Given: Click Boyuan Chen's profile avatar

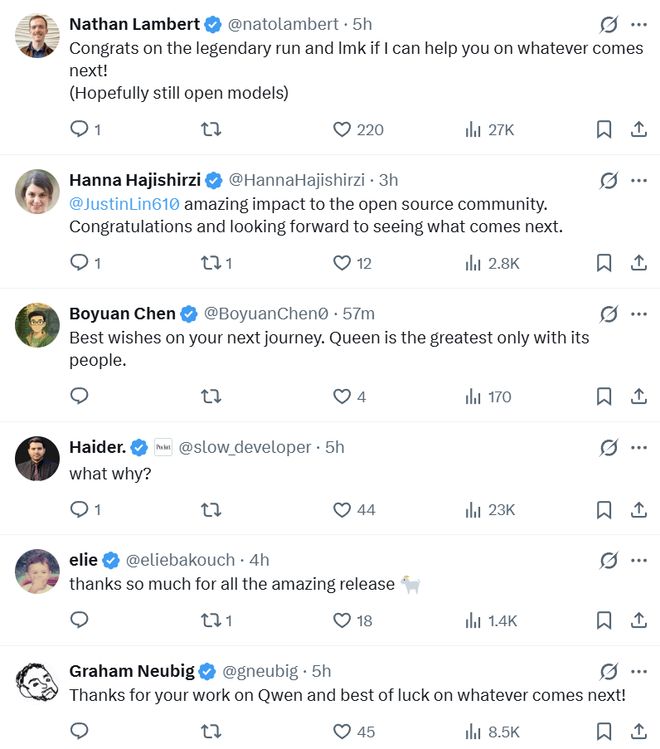Looking at the screenshot, I should [38, 325].
